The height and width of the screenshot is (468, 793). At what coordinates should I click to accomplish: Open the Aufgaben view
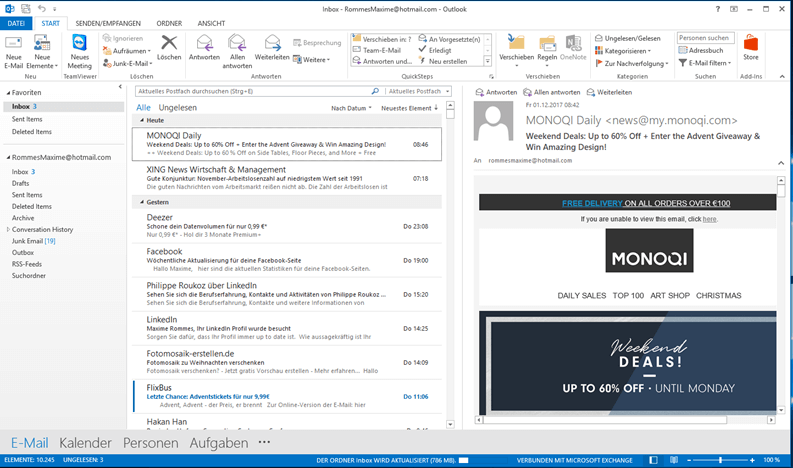219,443
